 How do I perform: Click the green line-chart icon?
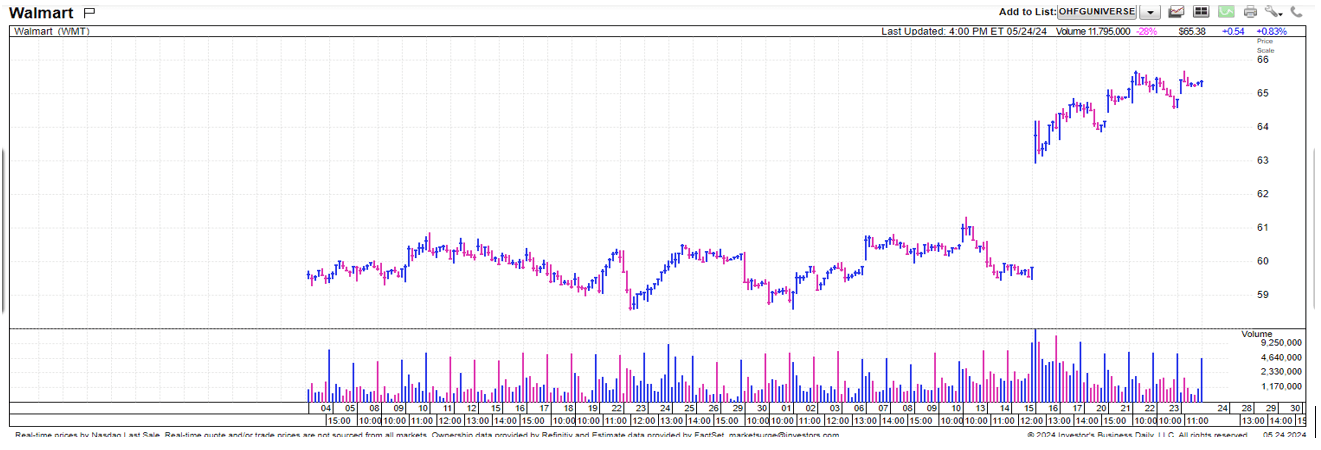coord(1225,12)
